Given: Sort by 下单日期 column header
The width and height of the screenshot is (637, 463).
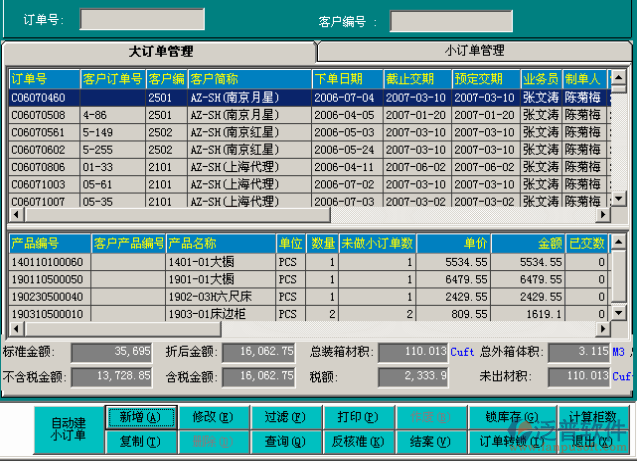Looking at the screenshot, I should click(x=346, y=79).
